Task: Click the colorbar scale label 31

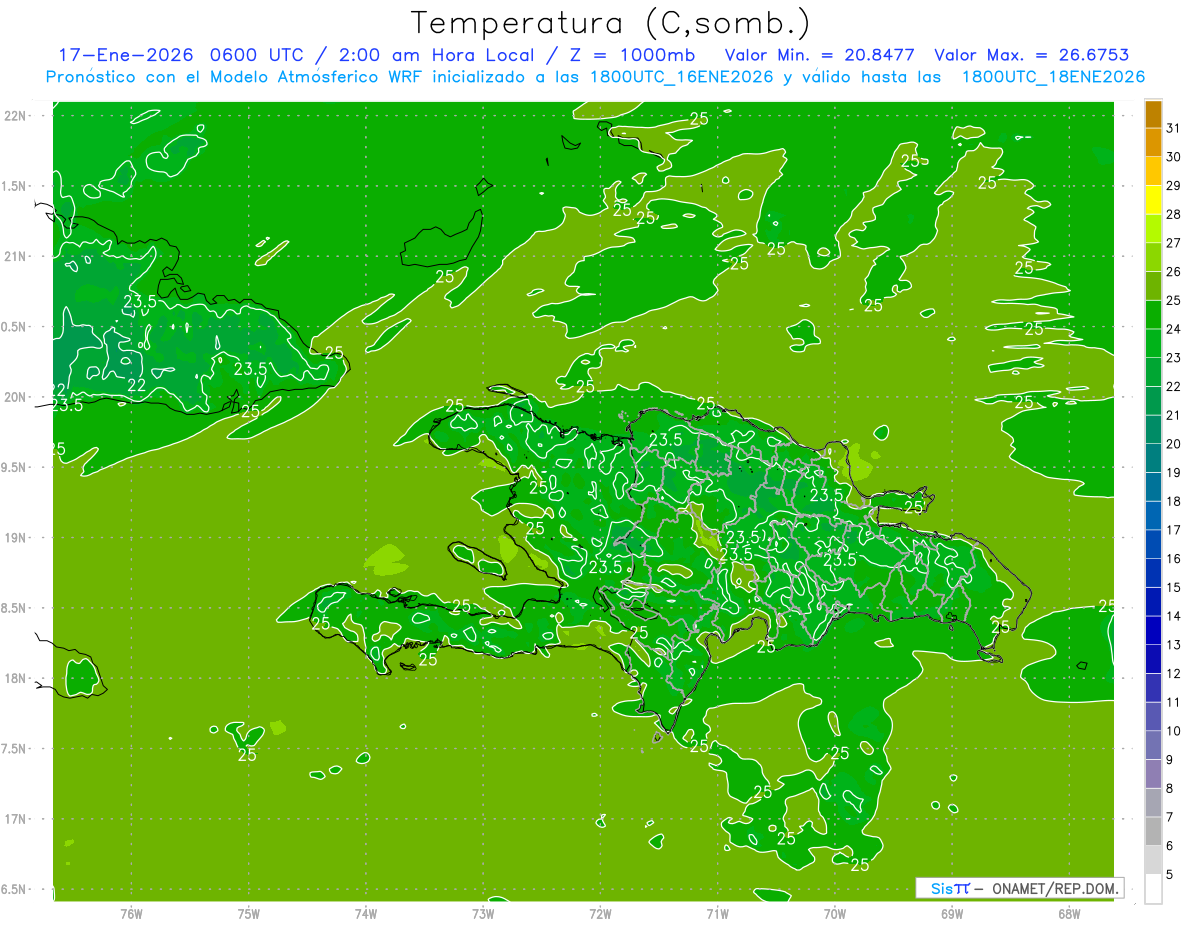Action: coord(1174,128)
